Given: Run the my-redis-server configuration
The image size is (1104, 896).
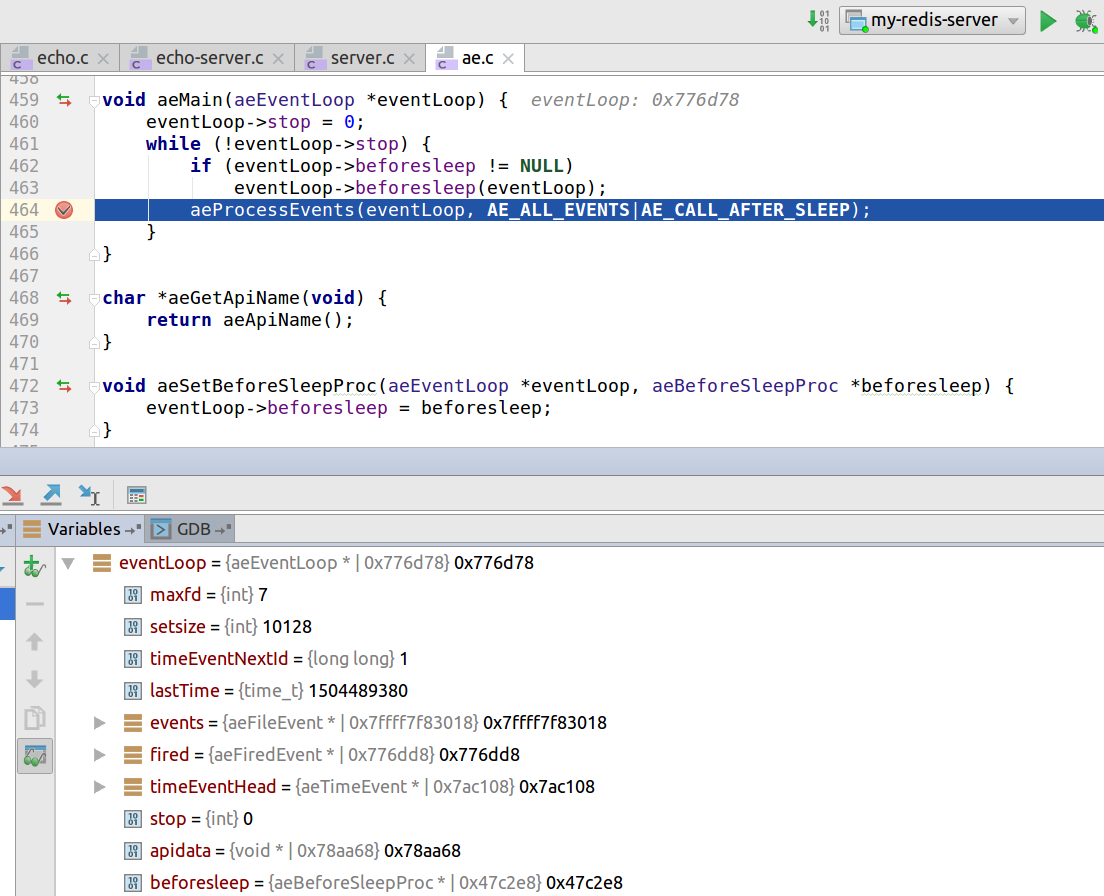Looking at the screenshot, I should pyautogui.click(x=1048, y=21).
